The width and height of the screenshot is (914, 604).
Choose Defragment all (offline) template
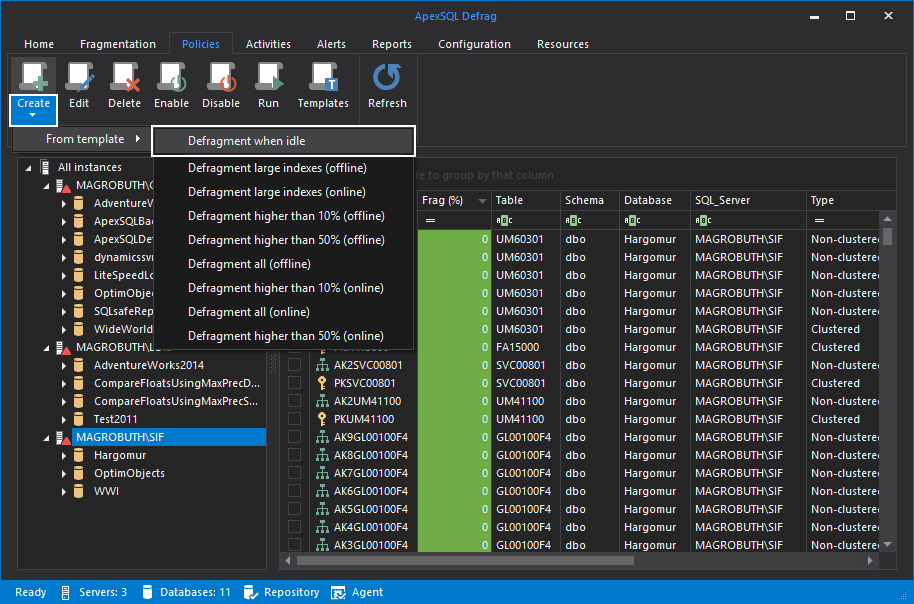(283, 264)
